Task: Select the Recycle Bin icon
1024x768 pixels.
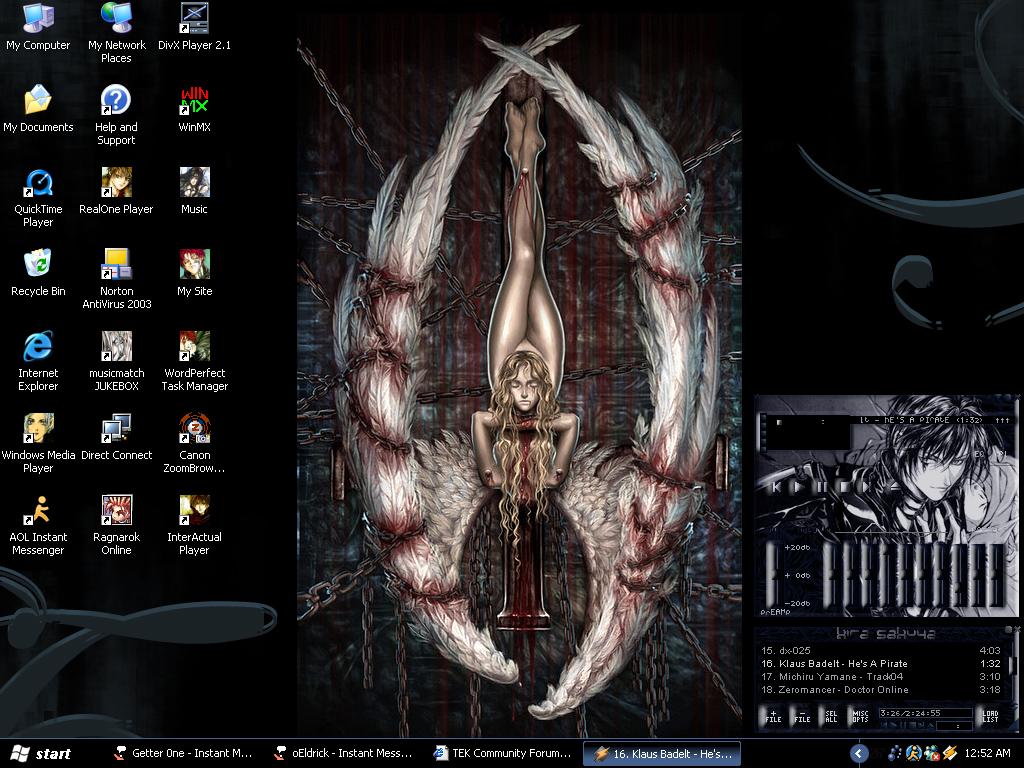Action: point(38,272)
